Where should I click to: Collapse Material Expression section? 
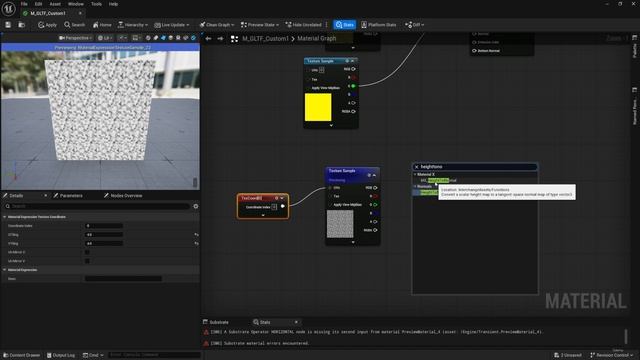4,270
